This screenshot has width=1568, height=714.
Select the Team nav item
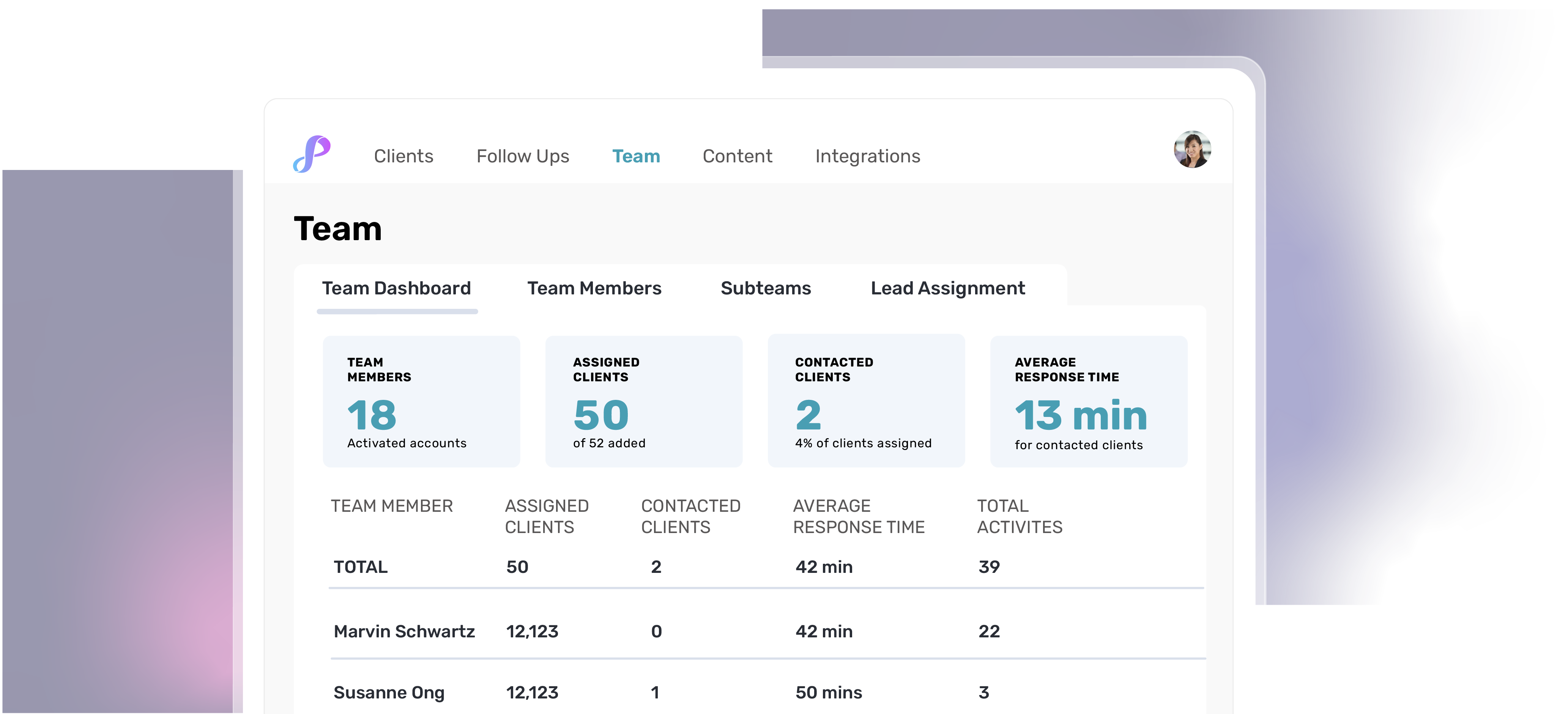click(635, 156)
